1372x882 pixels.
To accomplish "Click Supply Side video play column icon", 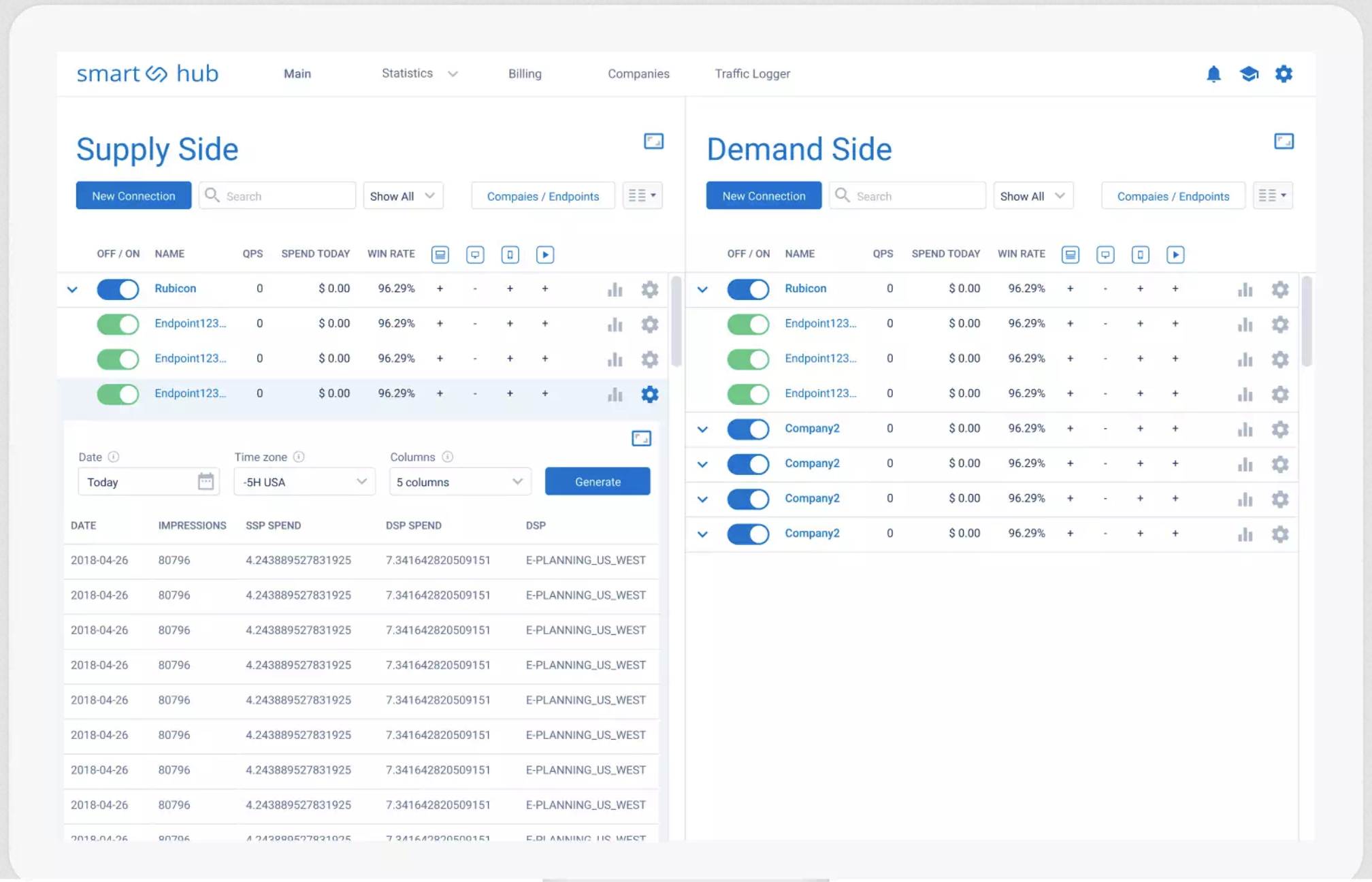I will pos(545,255).
